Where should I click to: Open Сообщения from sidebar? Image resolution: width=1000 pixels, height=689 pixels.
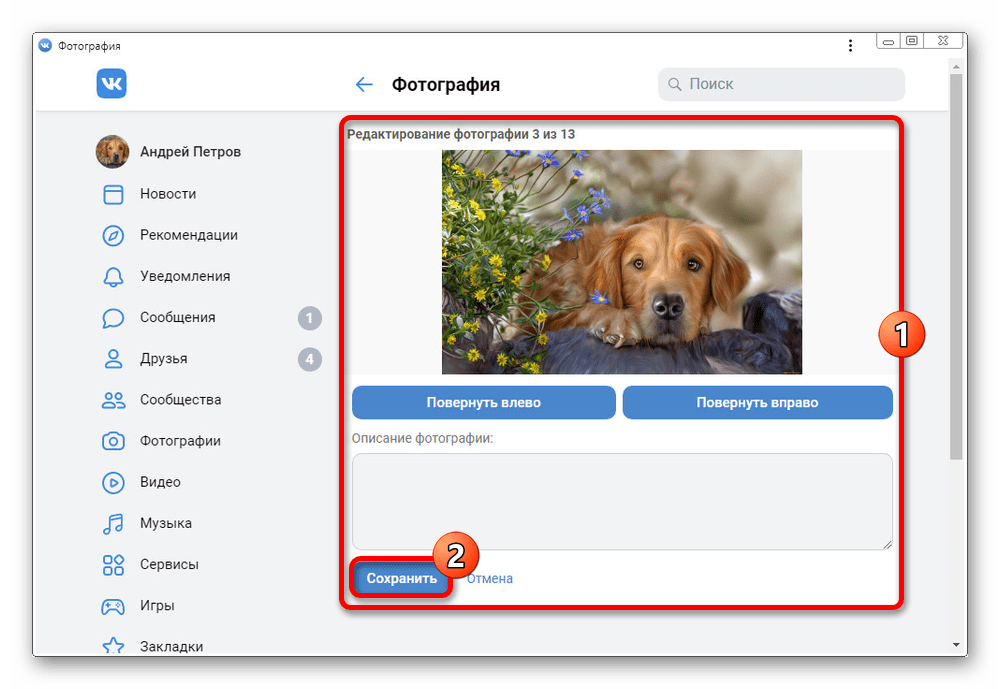[x=177, y=318]
